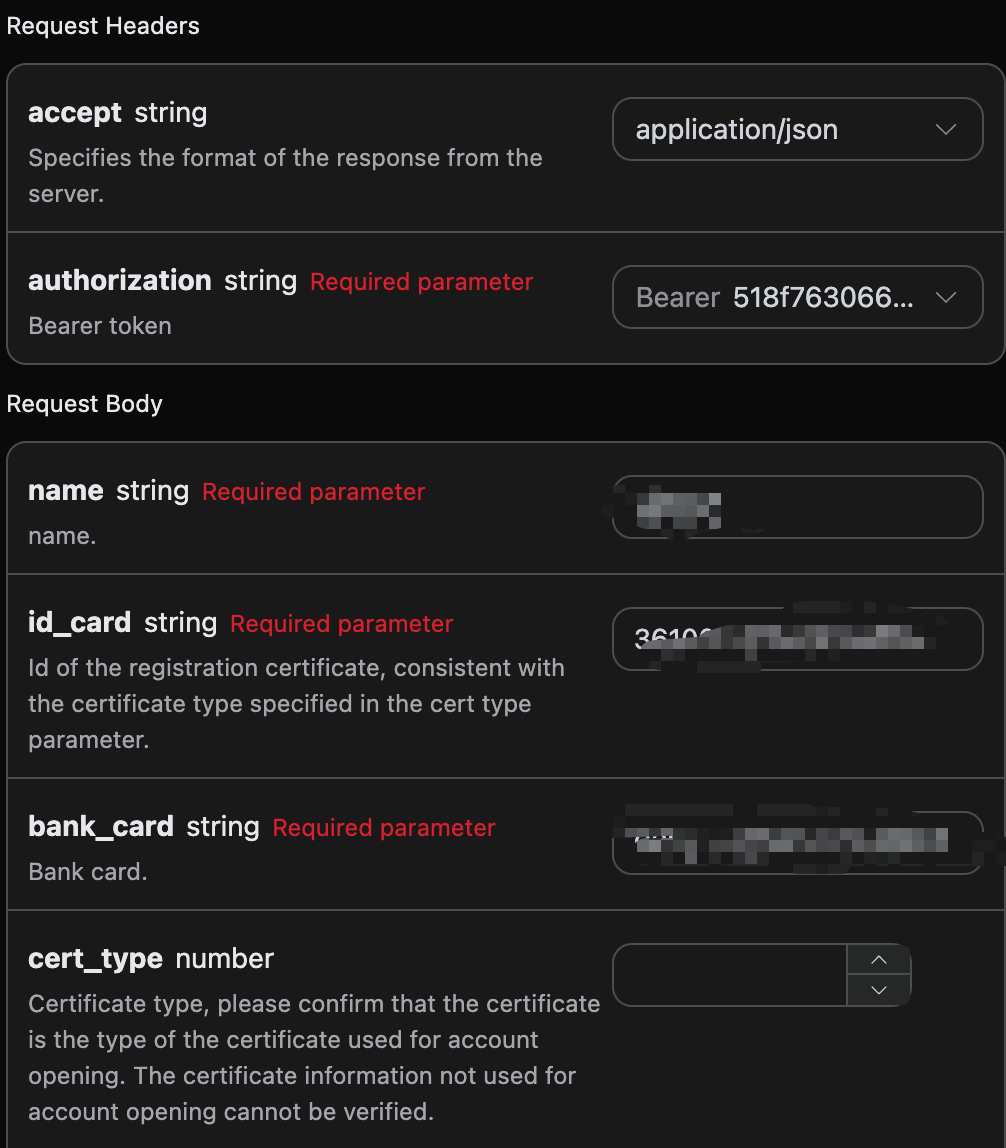Click into the id_card input box

[796, 639]
